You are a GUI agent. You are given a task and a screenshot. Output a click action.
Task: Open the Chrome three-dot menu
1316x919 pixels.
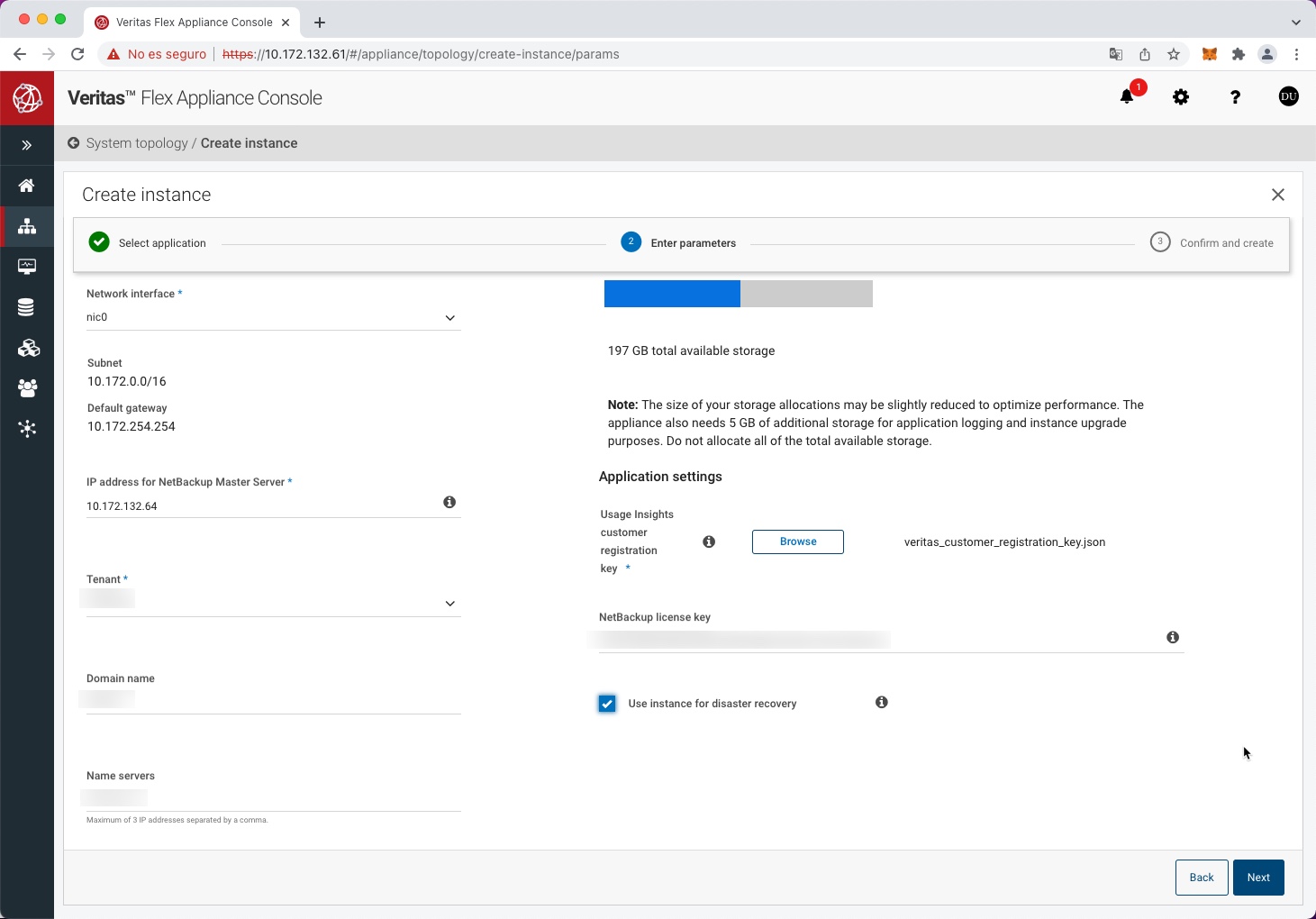click(x=1297, y=54)
